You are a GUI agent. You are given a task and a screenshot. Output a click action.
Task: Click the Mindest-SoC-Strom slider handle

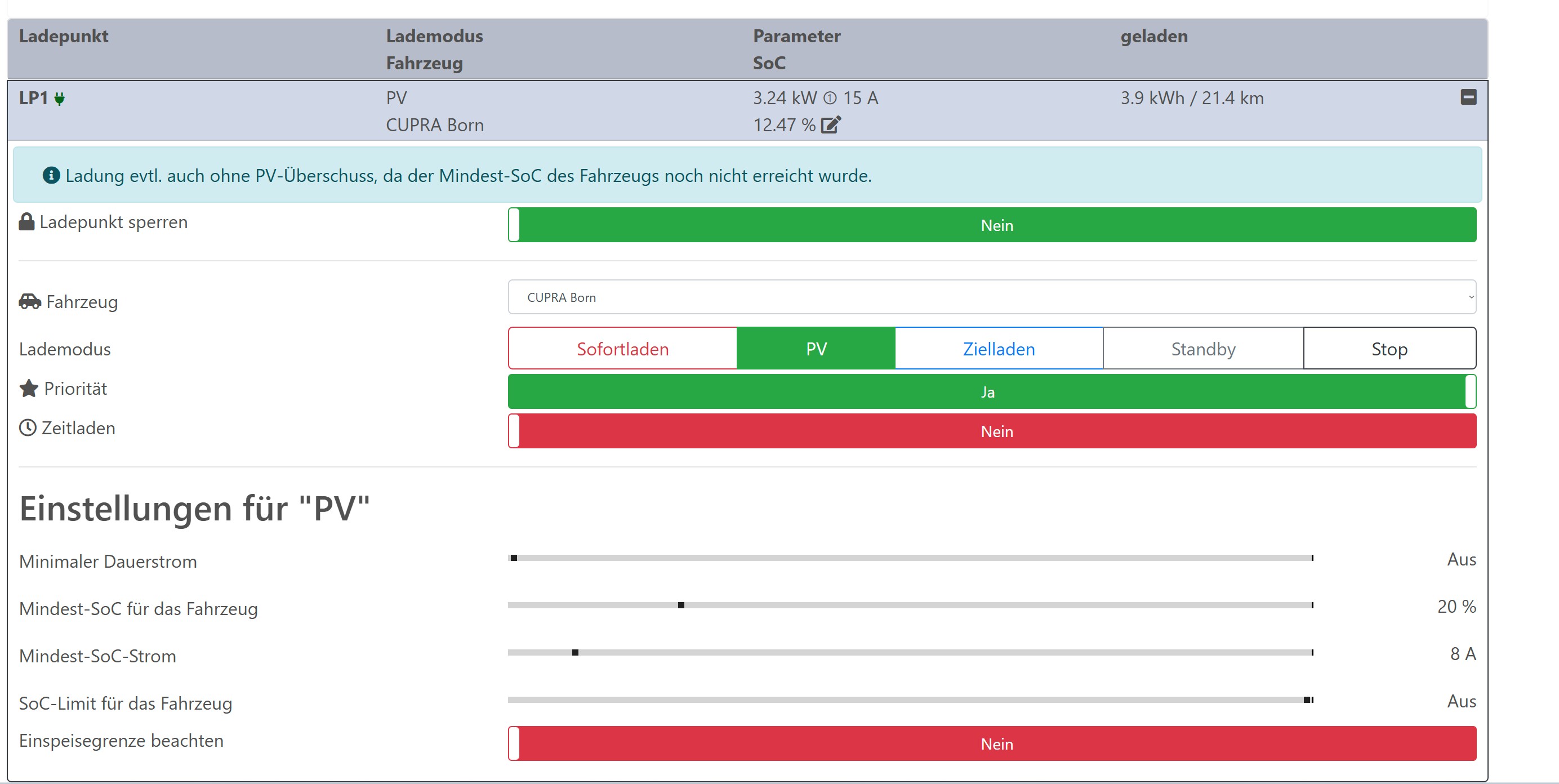[575, 653]
